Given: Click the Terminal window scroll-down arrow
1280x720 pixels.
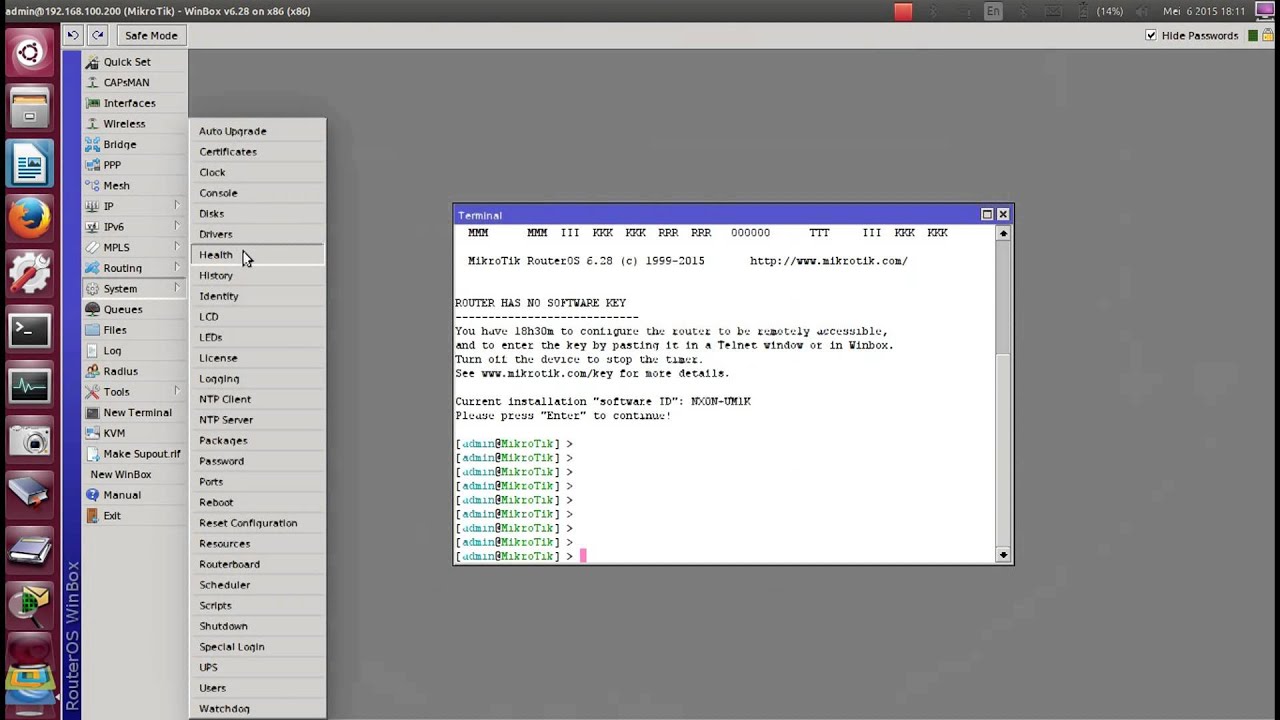Looking at the screenshot, I should [1003, 555].
